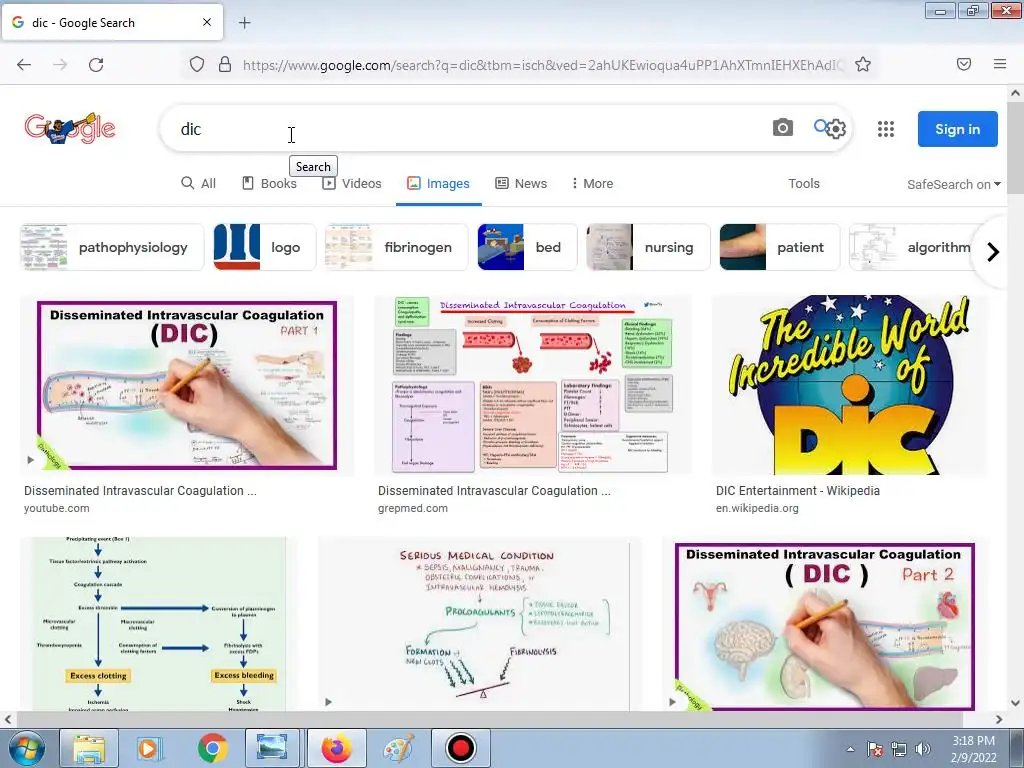1024x768 pixels.
Task: Open DIC Entertainment - Wikipedia link
Action: tap(797, 490)
